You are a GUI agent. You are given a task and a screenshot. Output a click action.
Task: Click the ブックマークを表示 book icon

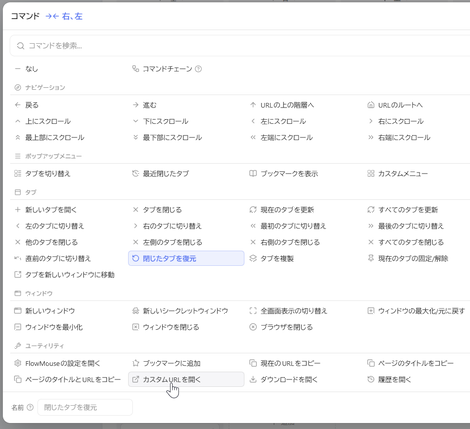(x=253, y=174)
